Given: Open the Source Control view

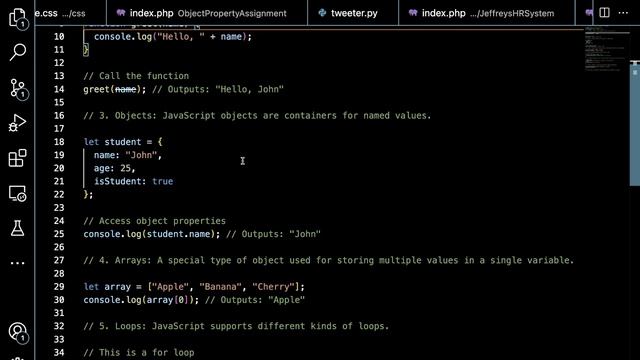Looking at the screenshot, I should [17, 88].
